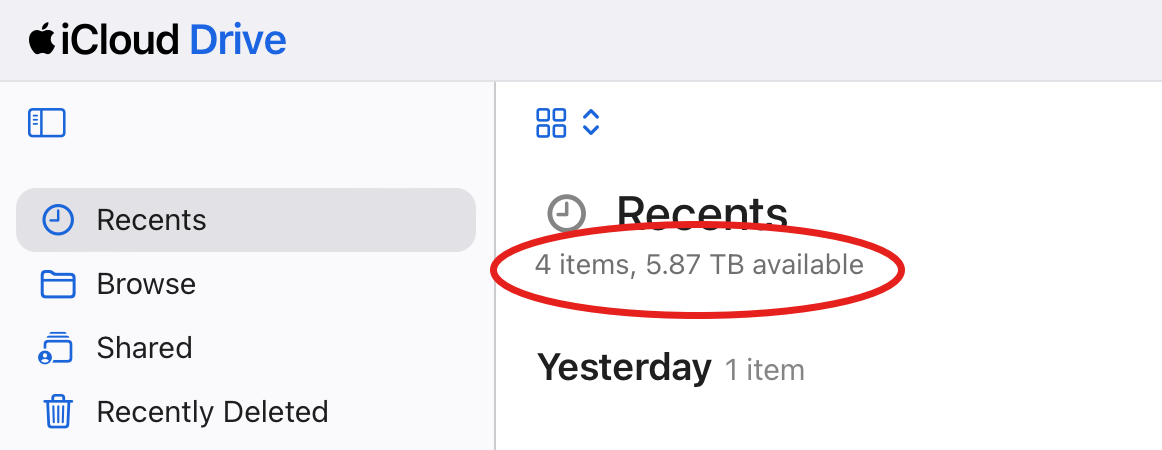Open view options up-down chevron
1162x450 pixels.
pyautogui.click(x=591, y=123)
